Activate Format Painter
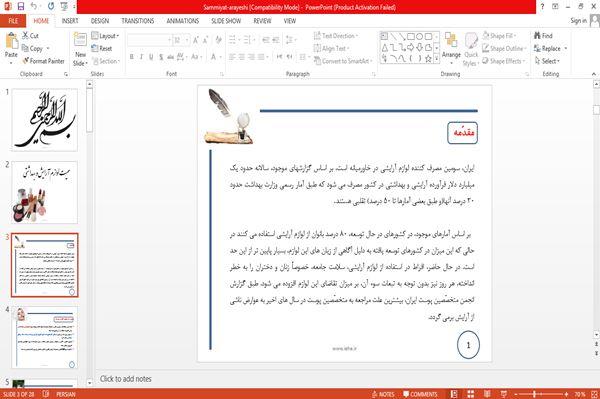Viewport: 600px width, 399px height. point(43,61)
